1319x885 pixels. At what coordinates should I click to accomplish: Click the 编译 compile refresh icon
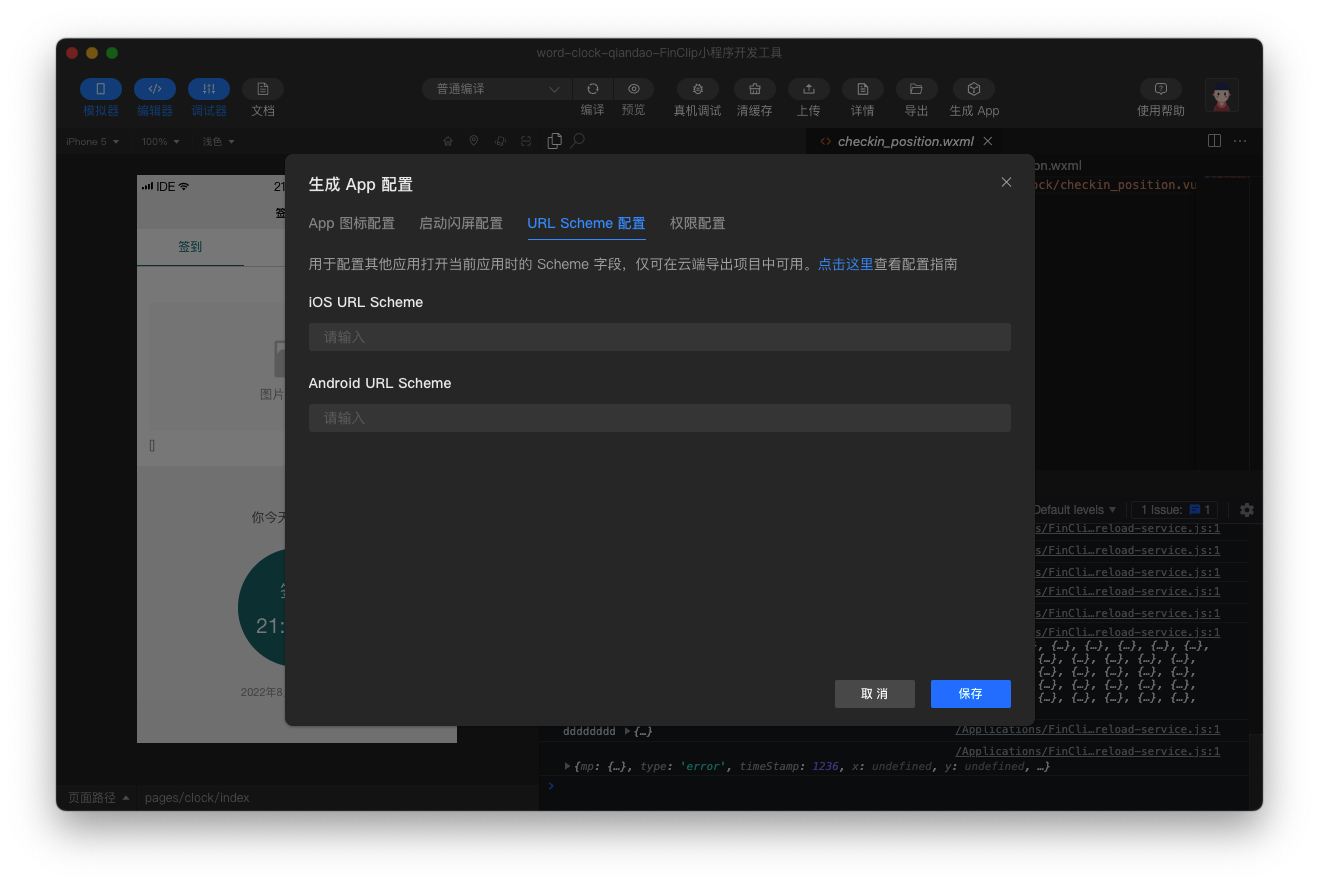click(x=593, y=89)
